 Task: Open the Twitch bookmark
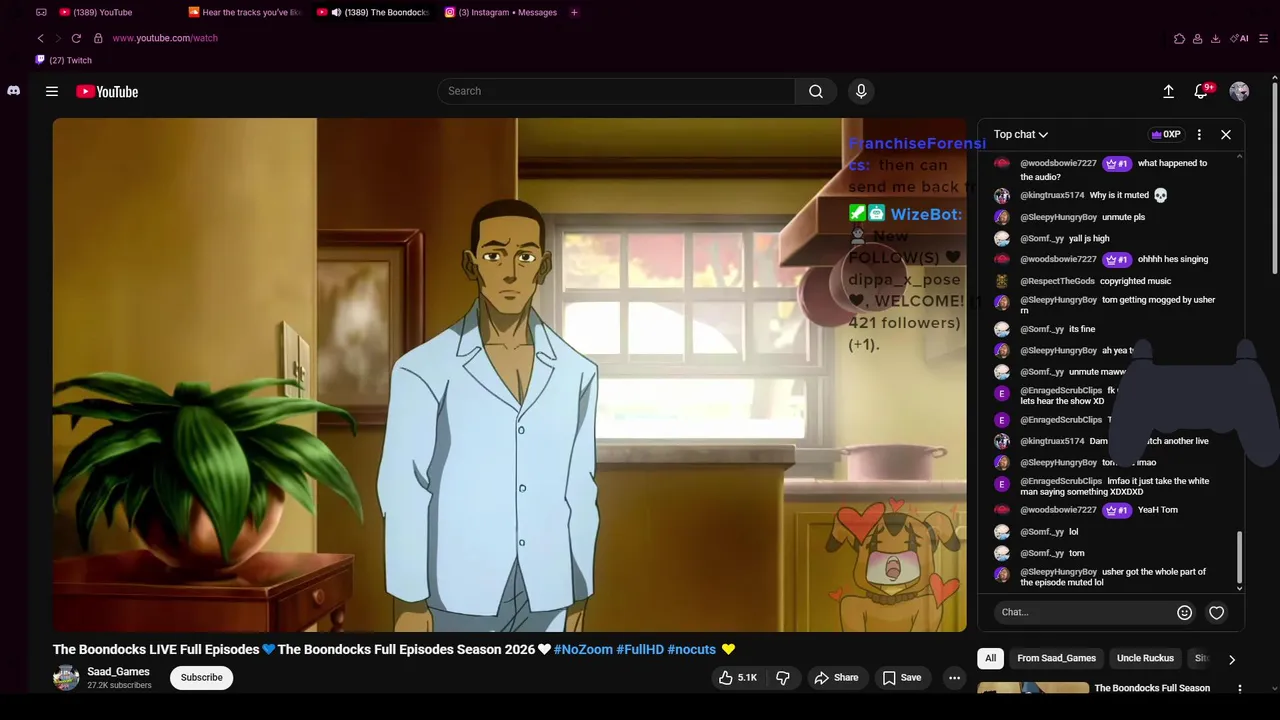pyautogui.click(x=64, y=60)
